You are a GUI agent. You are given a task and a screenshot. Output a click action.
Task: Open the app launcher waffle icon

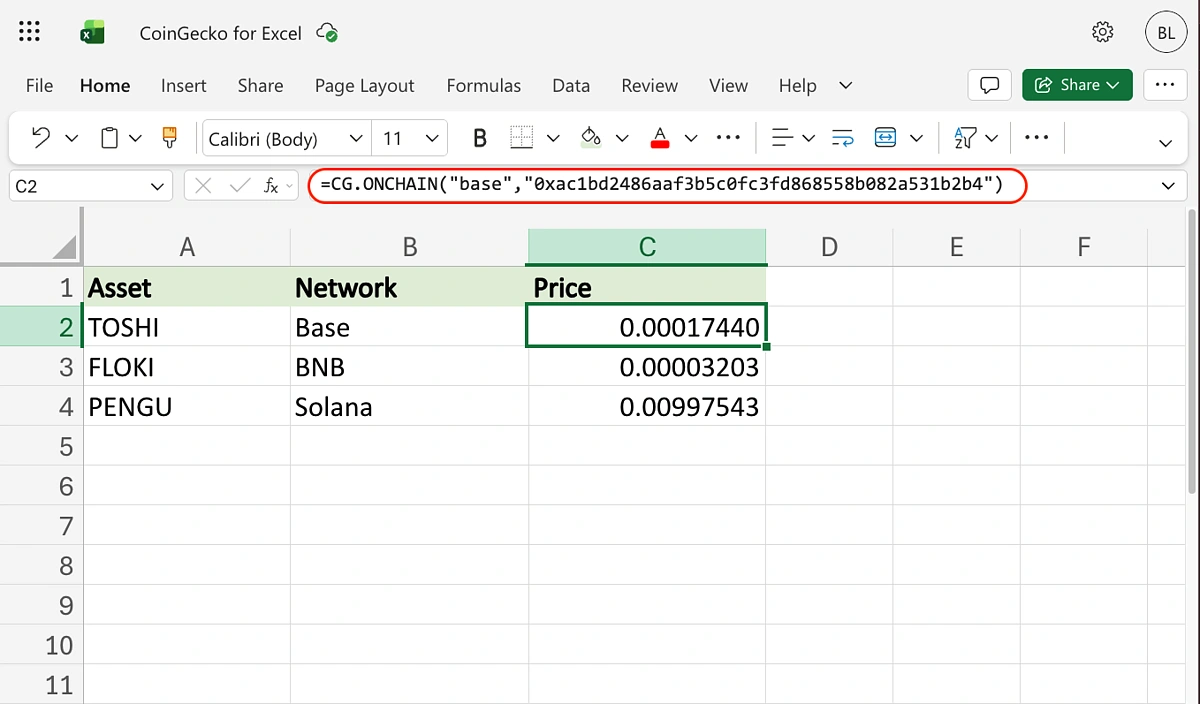click(x=30, y=33)
